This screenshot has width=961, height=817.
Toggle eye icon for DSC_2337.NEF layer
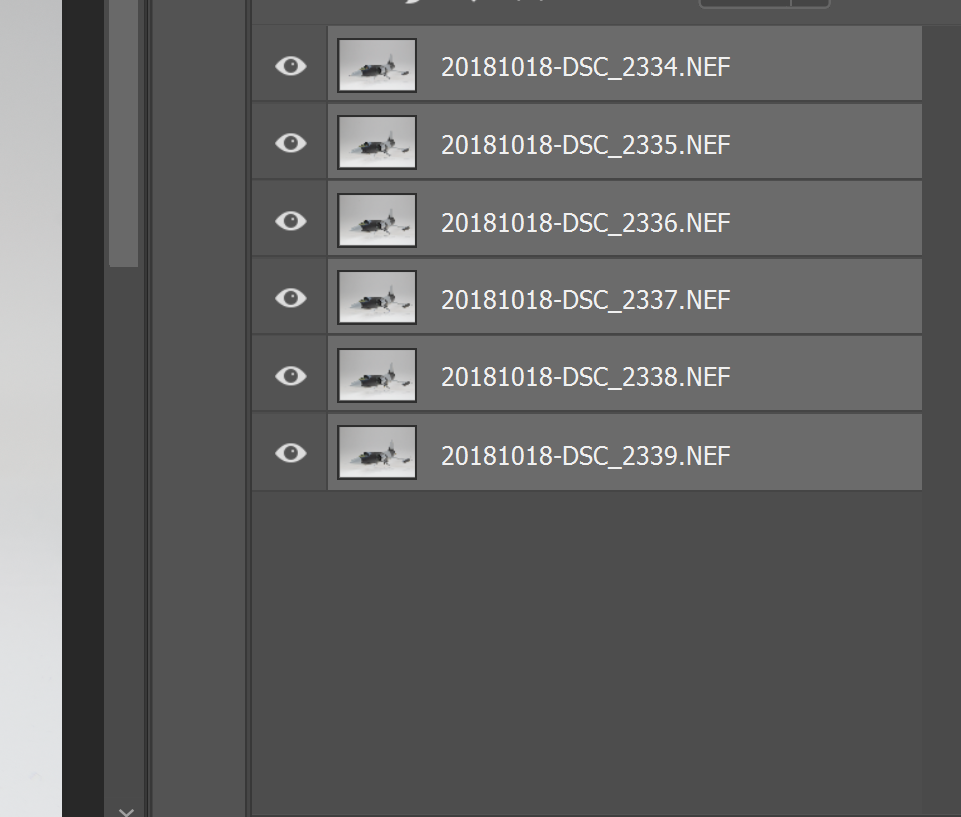pos(291,298)
